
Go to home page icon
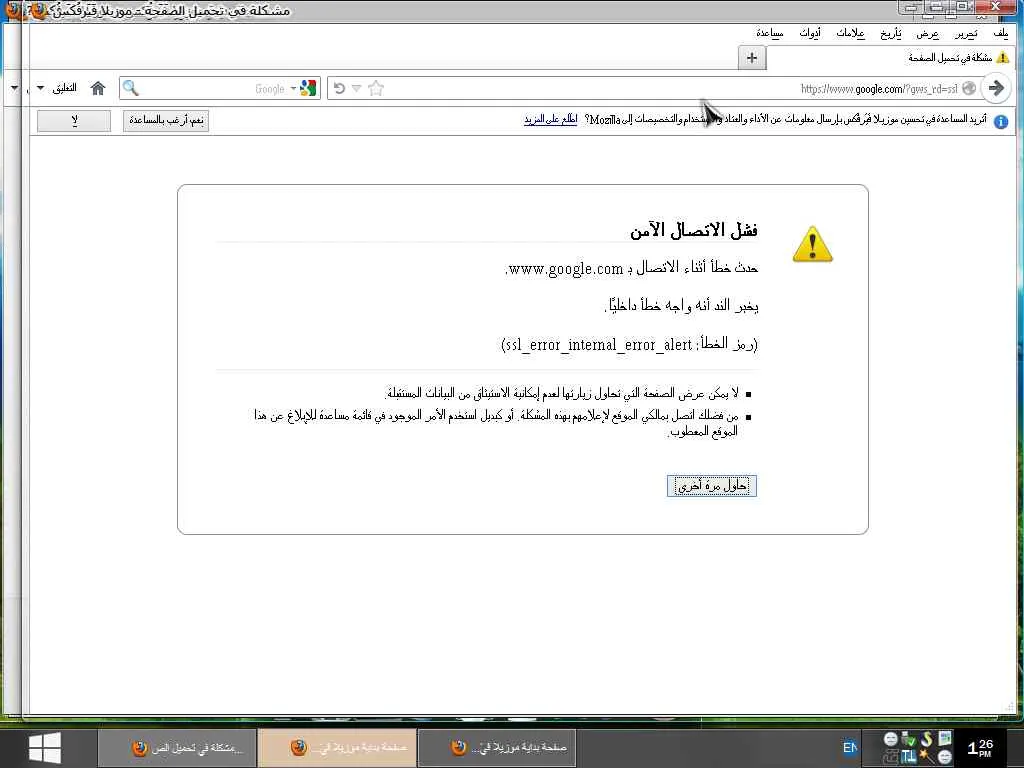pyautogui.click(x=98, y=88)
